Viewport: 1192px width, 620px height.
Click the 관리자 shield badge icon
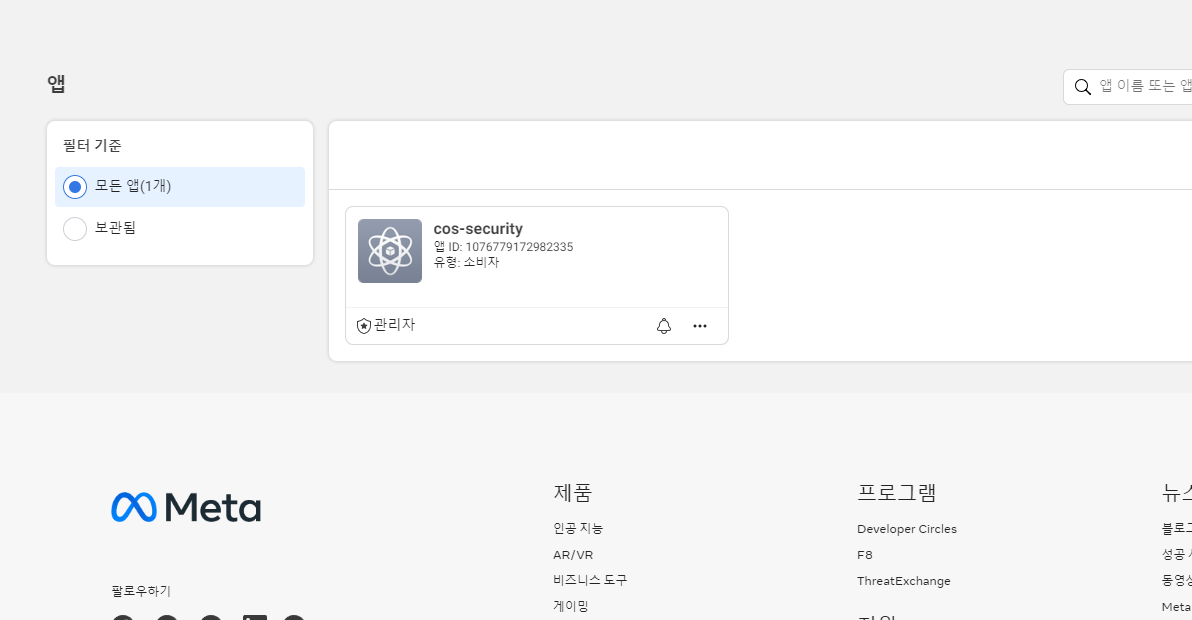pyautogui.click(x=364, y=326)
